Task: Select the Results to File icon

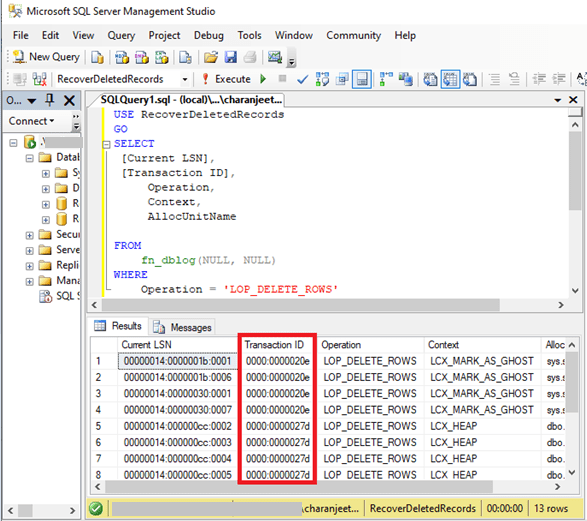Action: click(470, 79)
